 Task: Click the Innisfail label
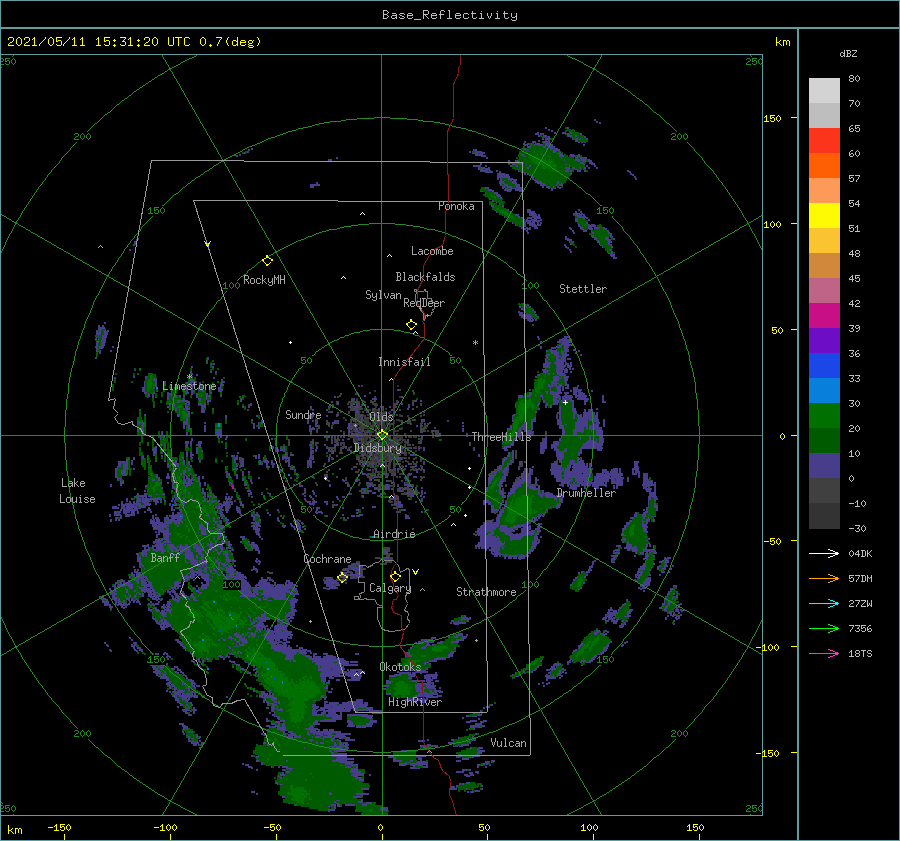click(404, 362)
